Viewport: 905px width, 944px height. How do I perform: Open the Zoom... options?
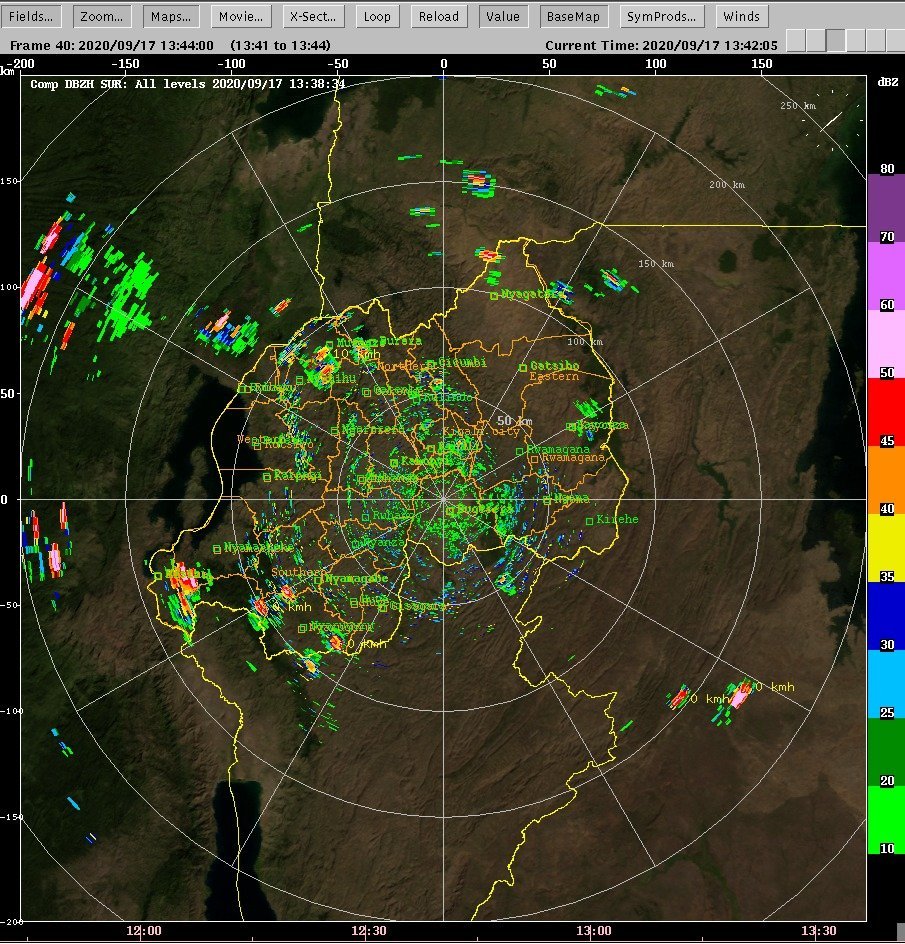(x=102, y=16)
